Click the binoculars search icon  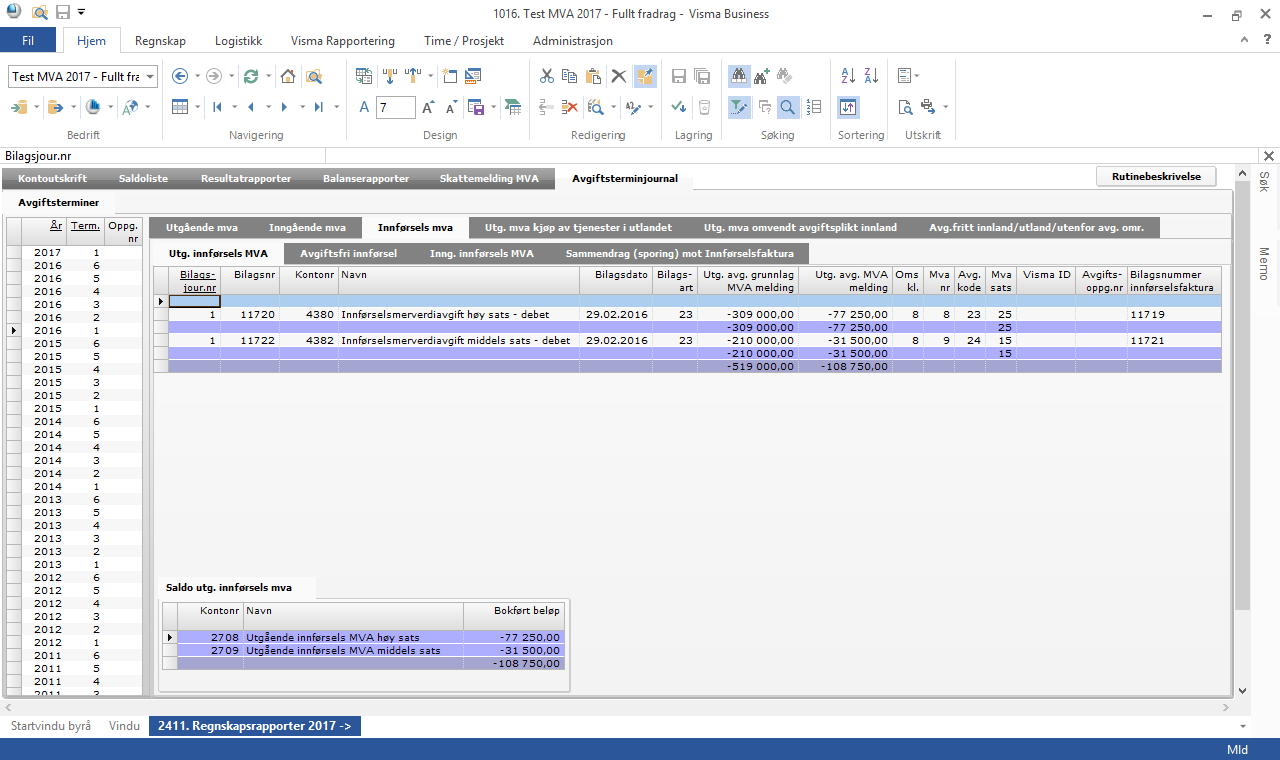click(x=739, y=76)
